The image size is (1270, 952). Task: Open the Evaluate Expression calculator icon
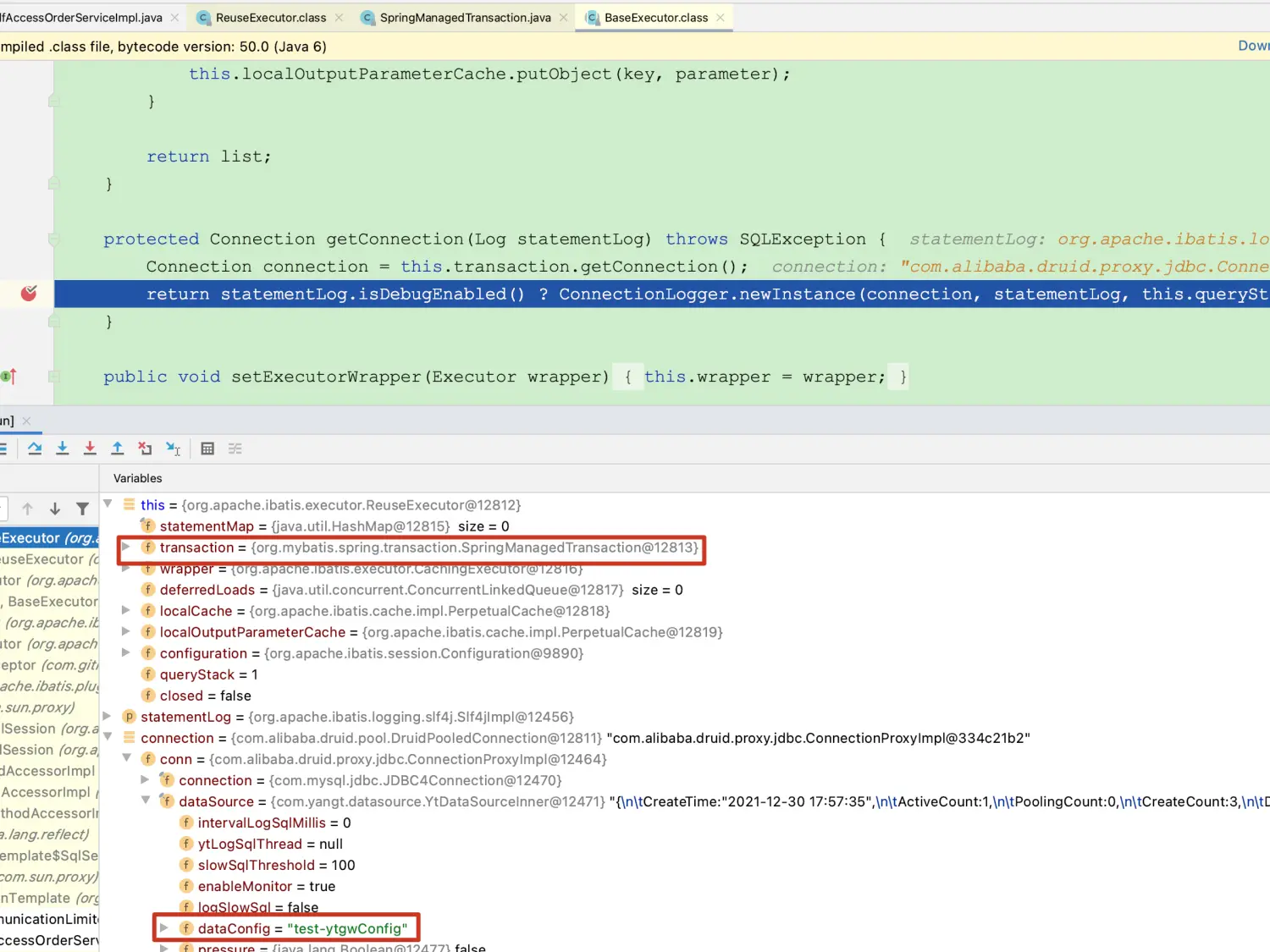[207, 448]
